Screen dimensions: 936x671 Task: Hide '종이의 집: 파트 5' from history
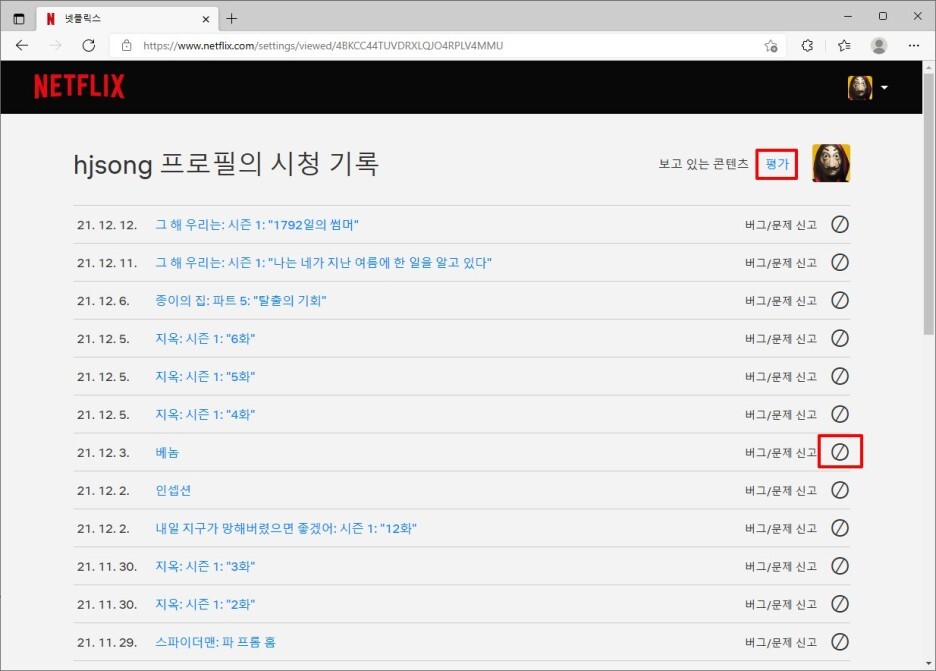tap(840, 300)
